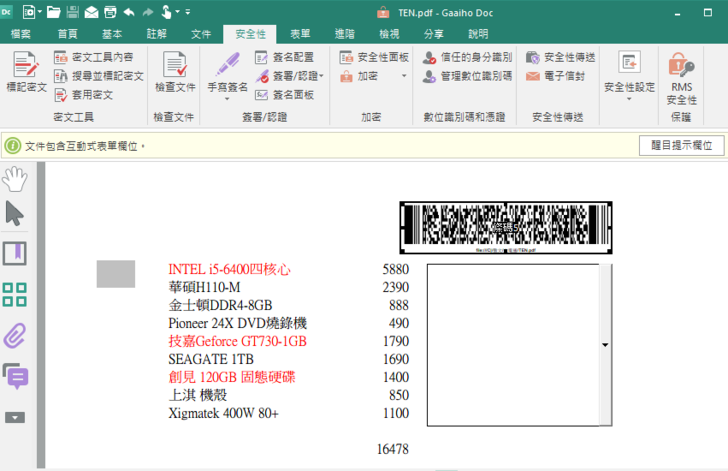
Task: Click inside the large empty form field
Action: pos(512,345)
